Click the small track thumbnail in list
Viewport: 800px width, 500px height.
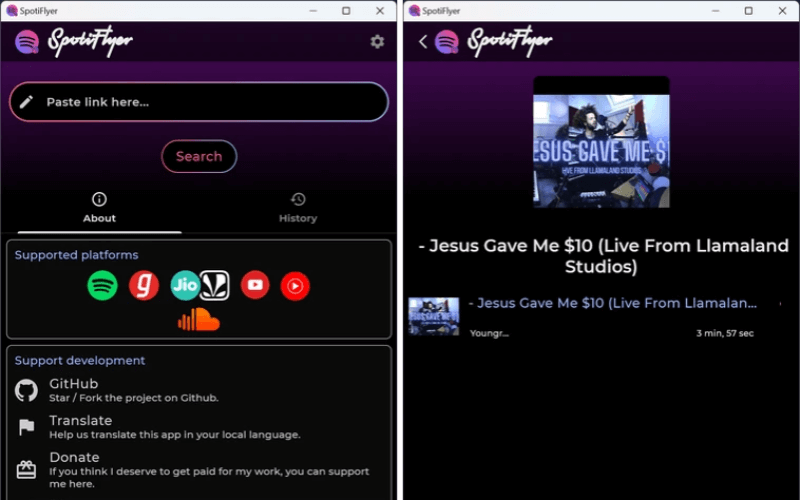tap(434, 316)
